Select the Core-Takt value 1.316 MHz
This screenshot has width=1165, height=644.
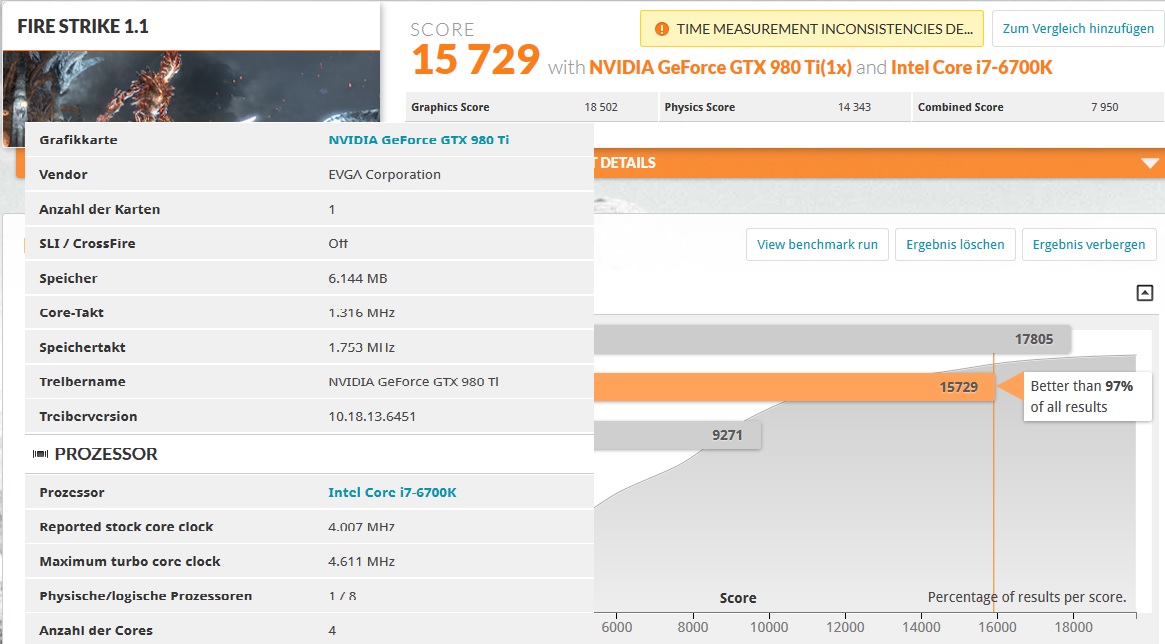tap(361, 313)
